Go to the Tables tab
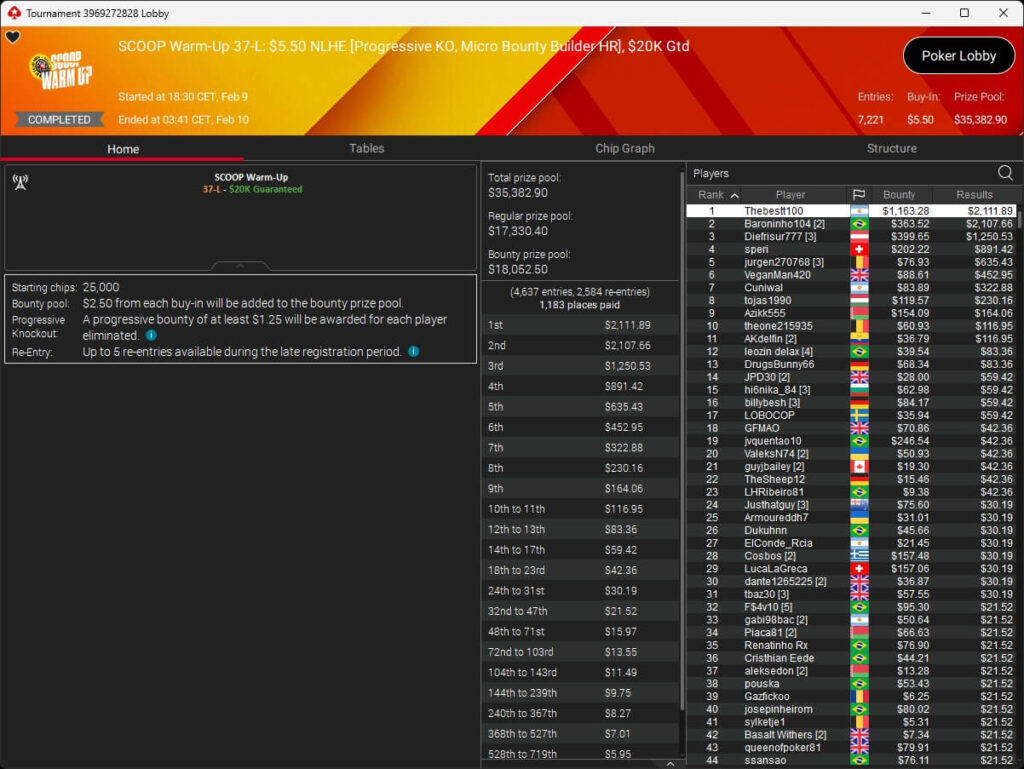 pos(367,148)
